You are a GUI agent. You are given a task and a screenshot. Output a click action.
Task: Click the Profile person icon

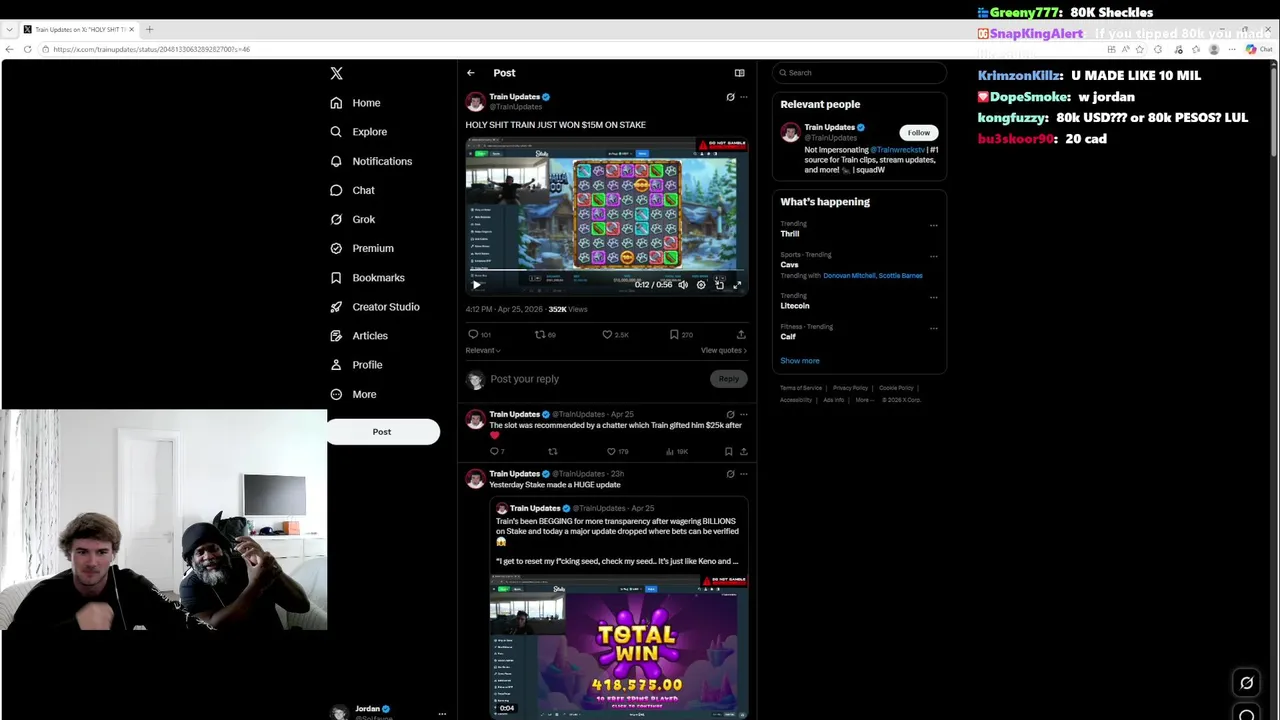click(x=336, y=365)
